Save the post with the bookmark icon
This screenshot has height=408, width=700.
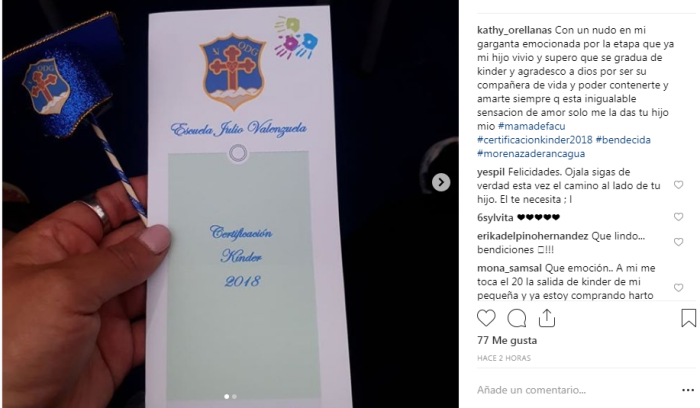(x=688, y=318)
